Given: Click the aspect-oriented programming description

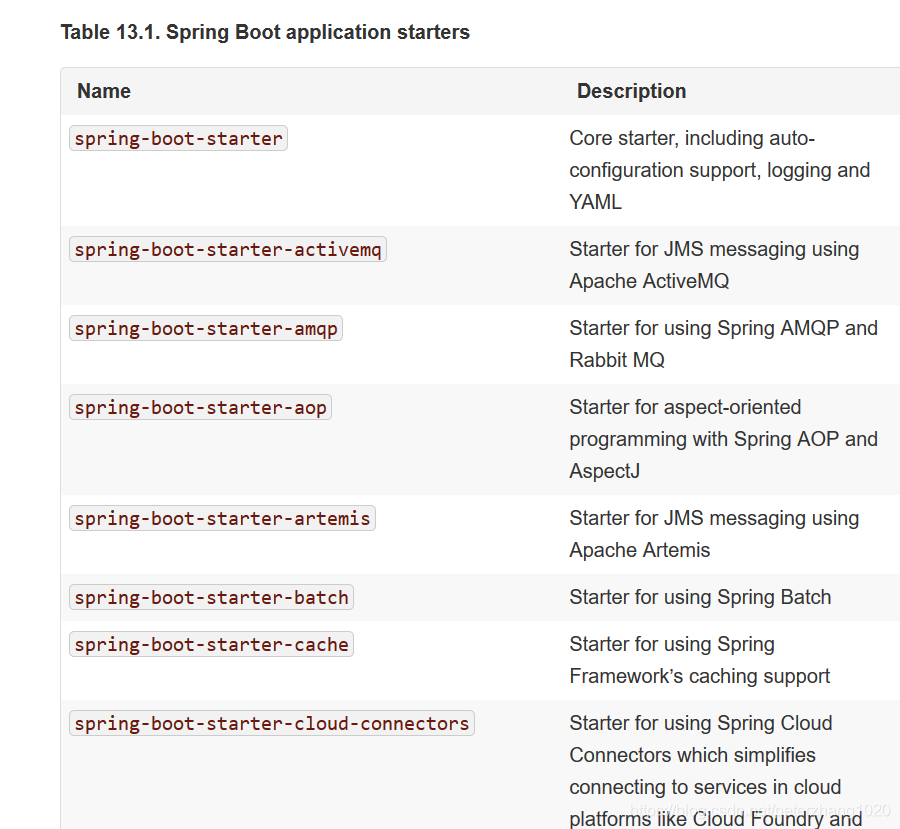Looking at the screenshot, I should (723, 439).
